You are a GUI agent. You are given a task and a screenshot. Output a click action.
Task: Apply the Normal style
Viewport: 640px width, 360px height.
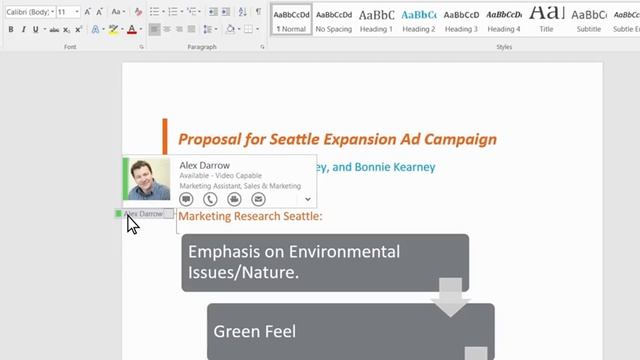291,19
